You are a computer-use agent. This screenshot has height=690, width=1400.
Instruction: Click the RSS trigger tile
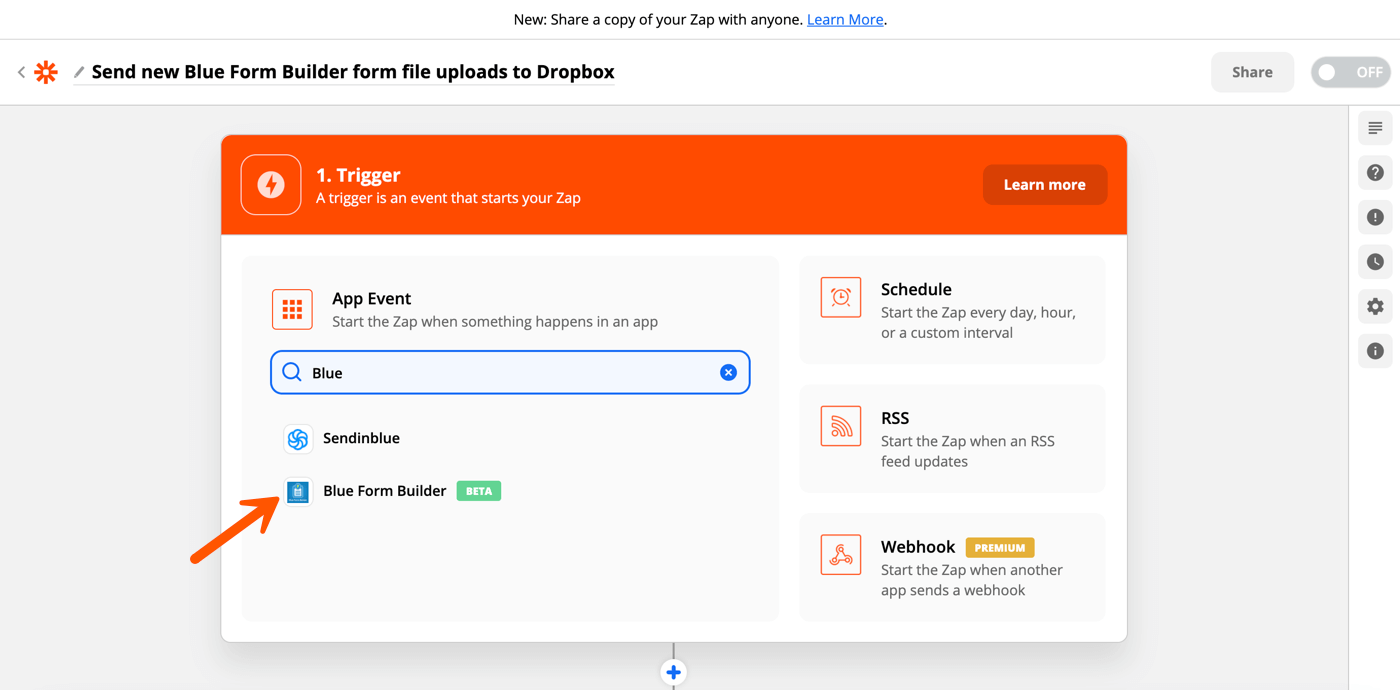951,439
